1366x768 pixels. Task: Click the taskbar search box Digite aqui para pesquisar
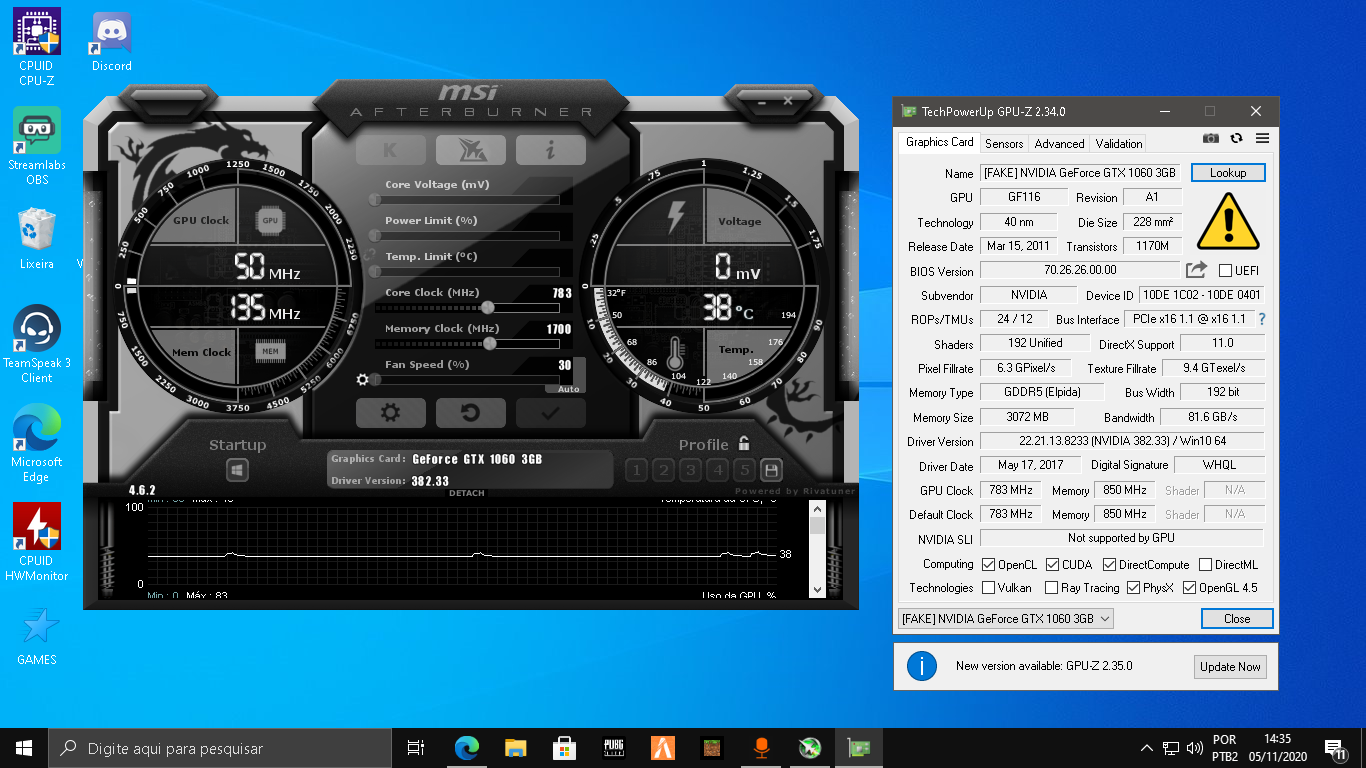(x=220, y=748)
